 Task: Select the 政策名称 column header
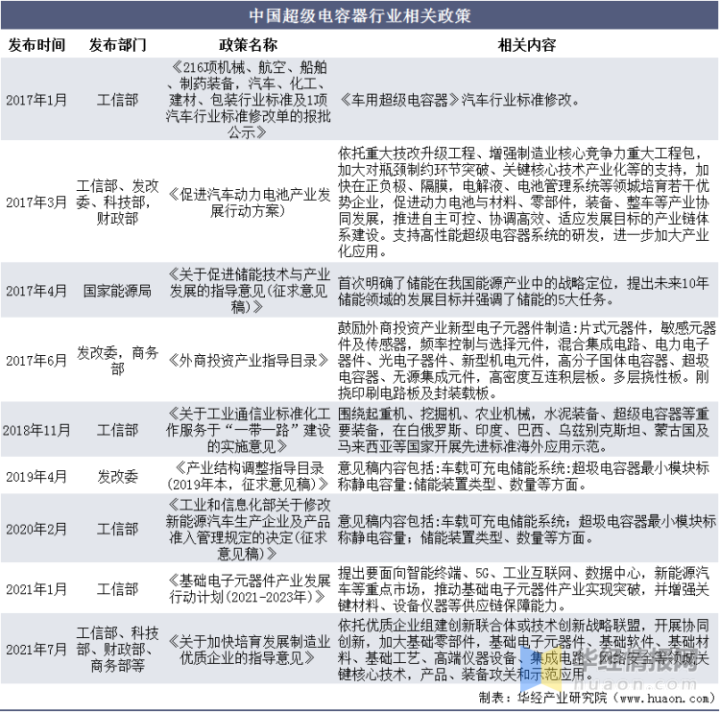tap(248, 45)
